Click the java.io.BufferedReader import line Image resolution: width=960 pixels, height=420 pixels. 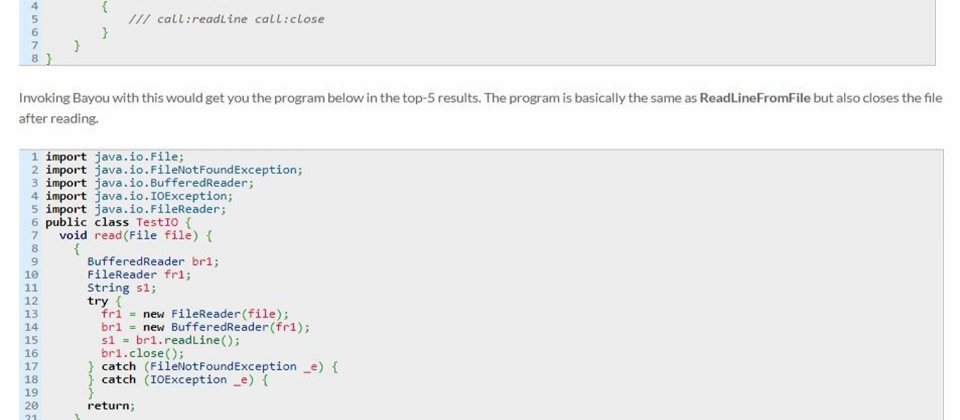point(149,183)
